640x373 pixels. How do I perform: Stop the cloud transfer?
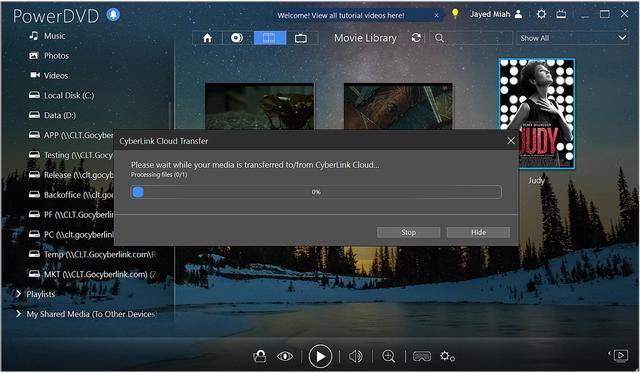409,232
